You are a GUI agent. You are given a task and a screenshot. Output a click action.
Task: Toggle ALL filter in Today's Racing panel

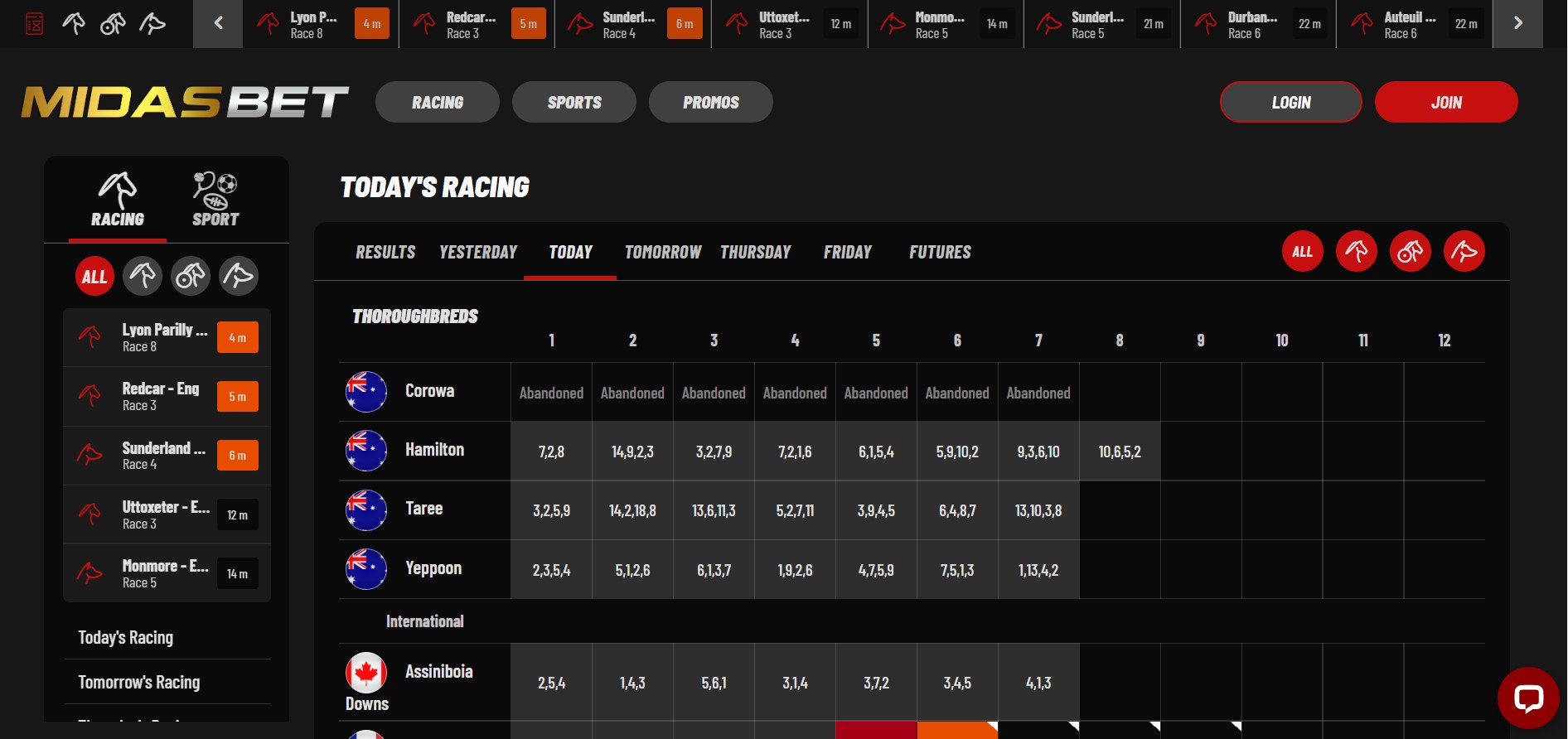(1303, 251)
